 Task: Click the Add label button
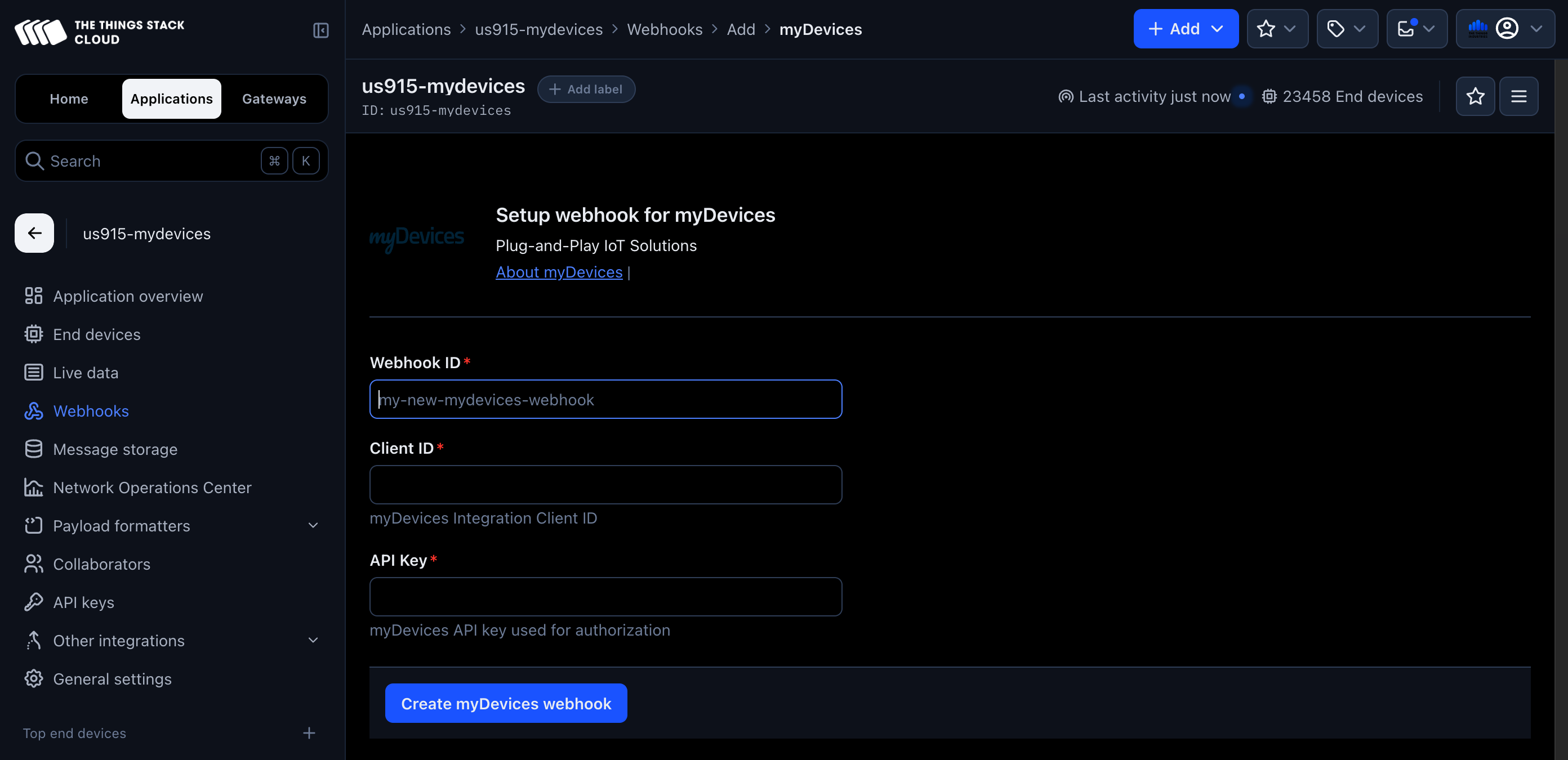[x=586, y=89]
